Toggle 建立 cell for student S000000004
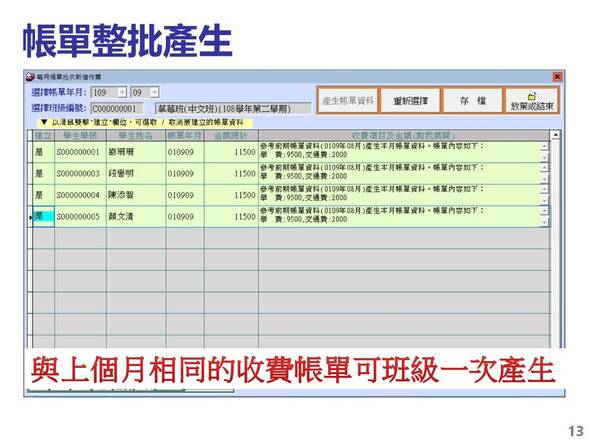 point(43,195)
